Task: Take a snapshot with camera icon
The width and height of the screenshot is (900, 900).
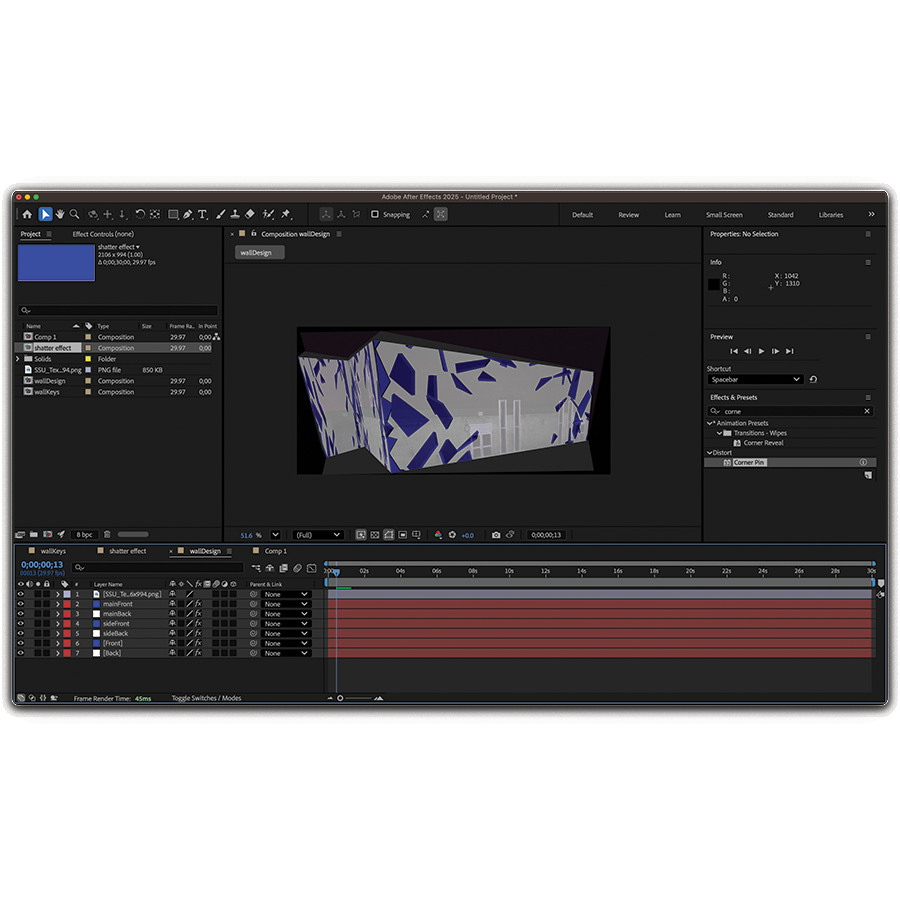Action: 496,535
